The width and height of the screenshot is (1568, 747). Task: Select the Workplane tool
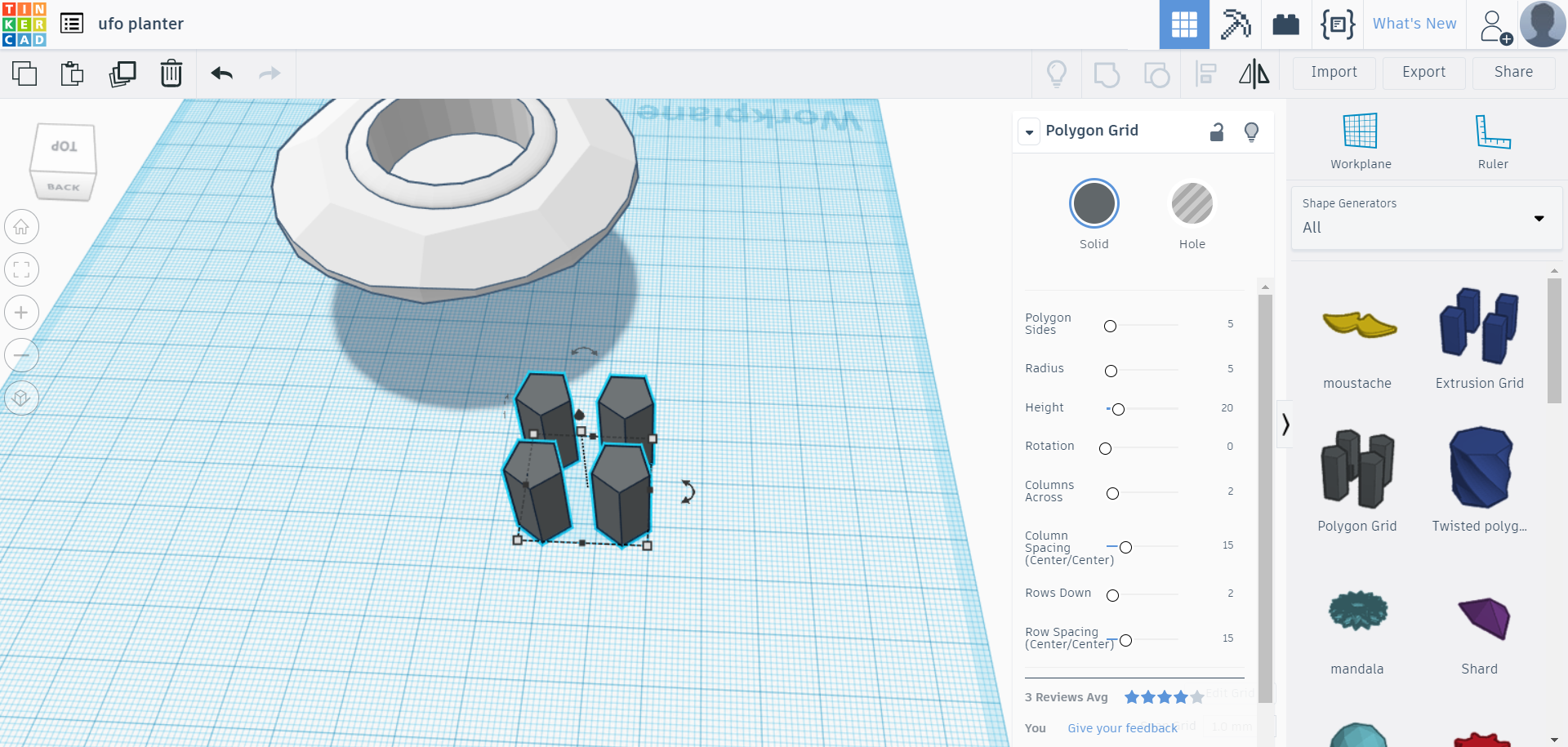coord(1361,140)
